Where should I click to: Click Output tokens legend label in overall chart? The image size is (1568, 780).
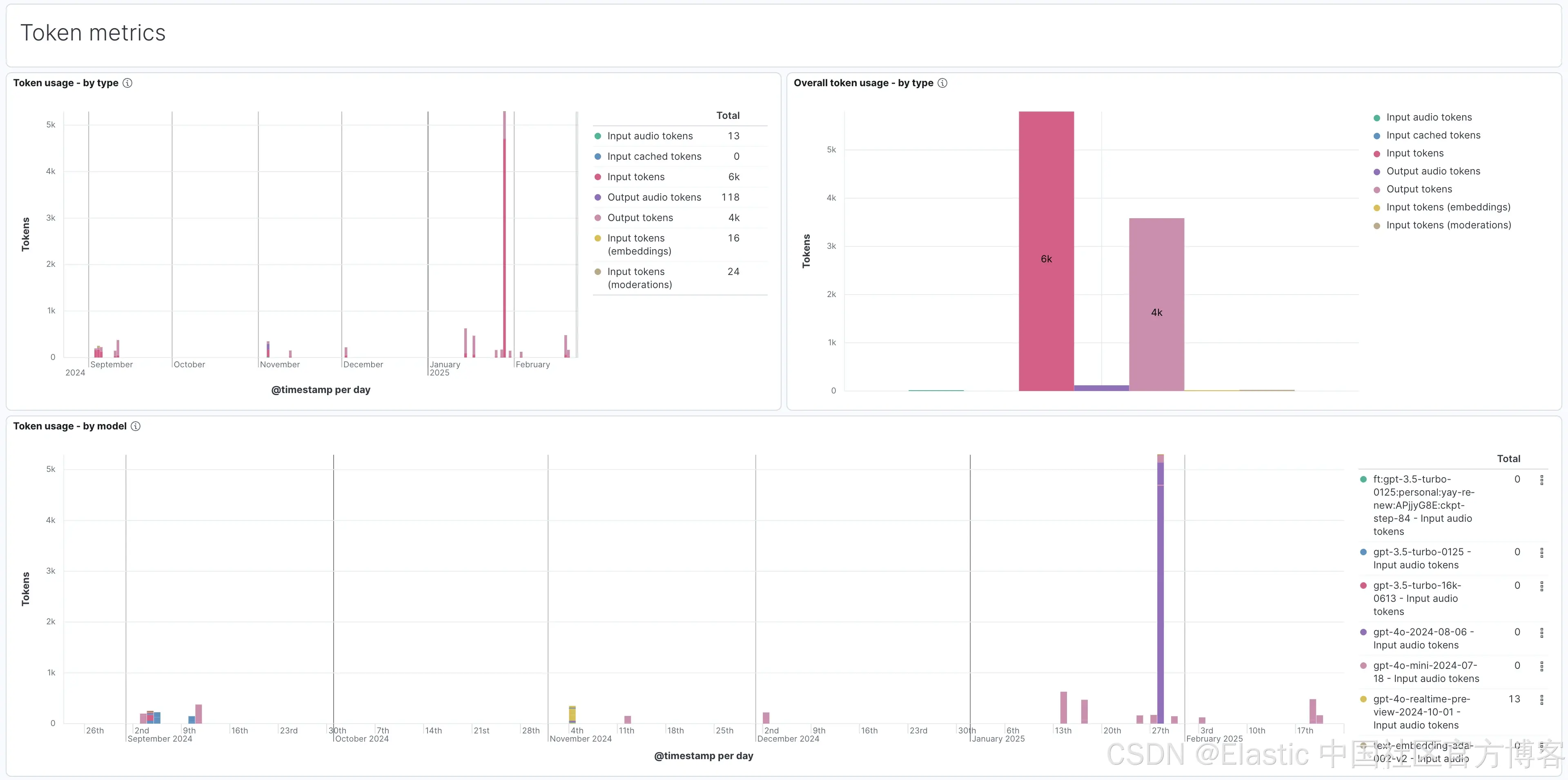pyautogui.click(x=1419, y=189)
